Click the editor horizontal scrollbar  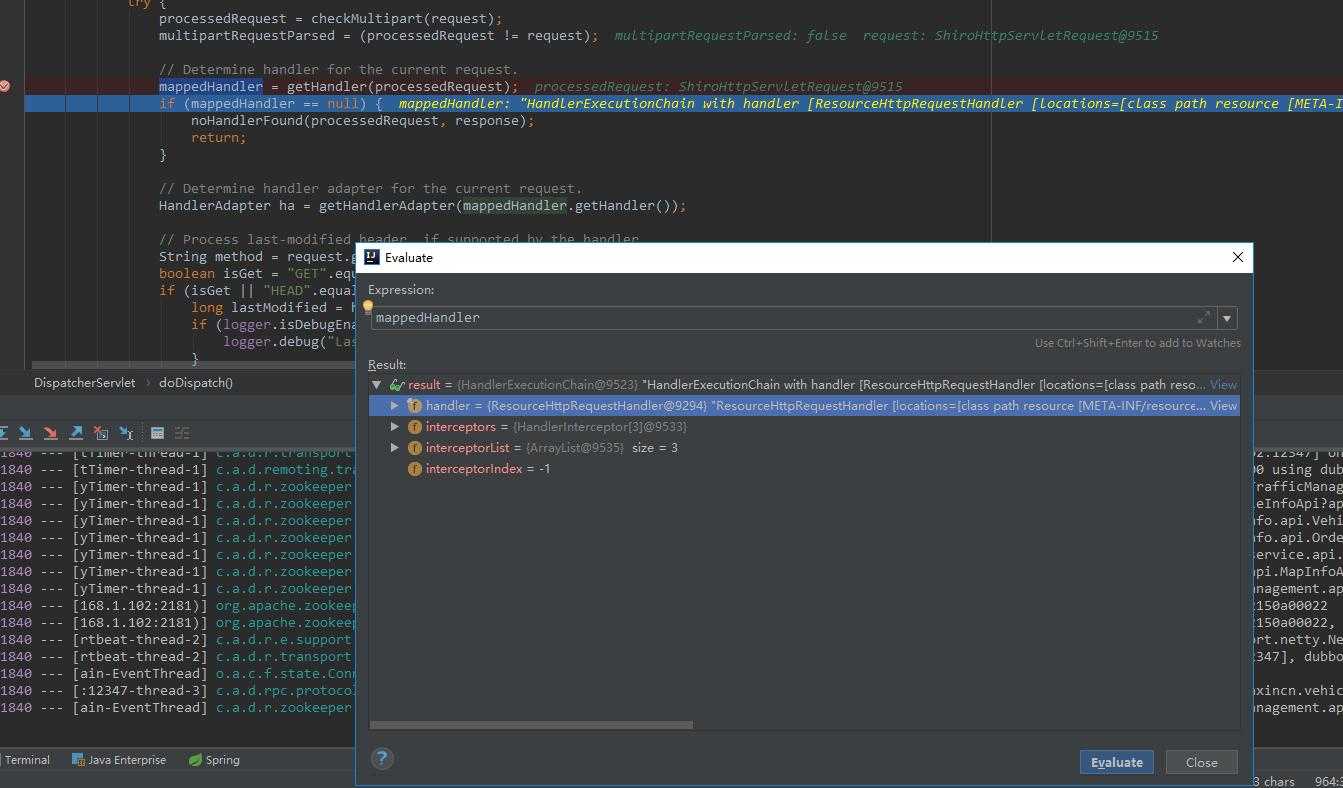click(193, 366)
